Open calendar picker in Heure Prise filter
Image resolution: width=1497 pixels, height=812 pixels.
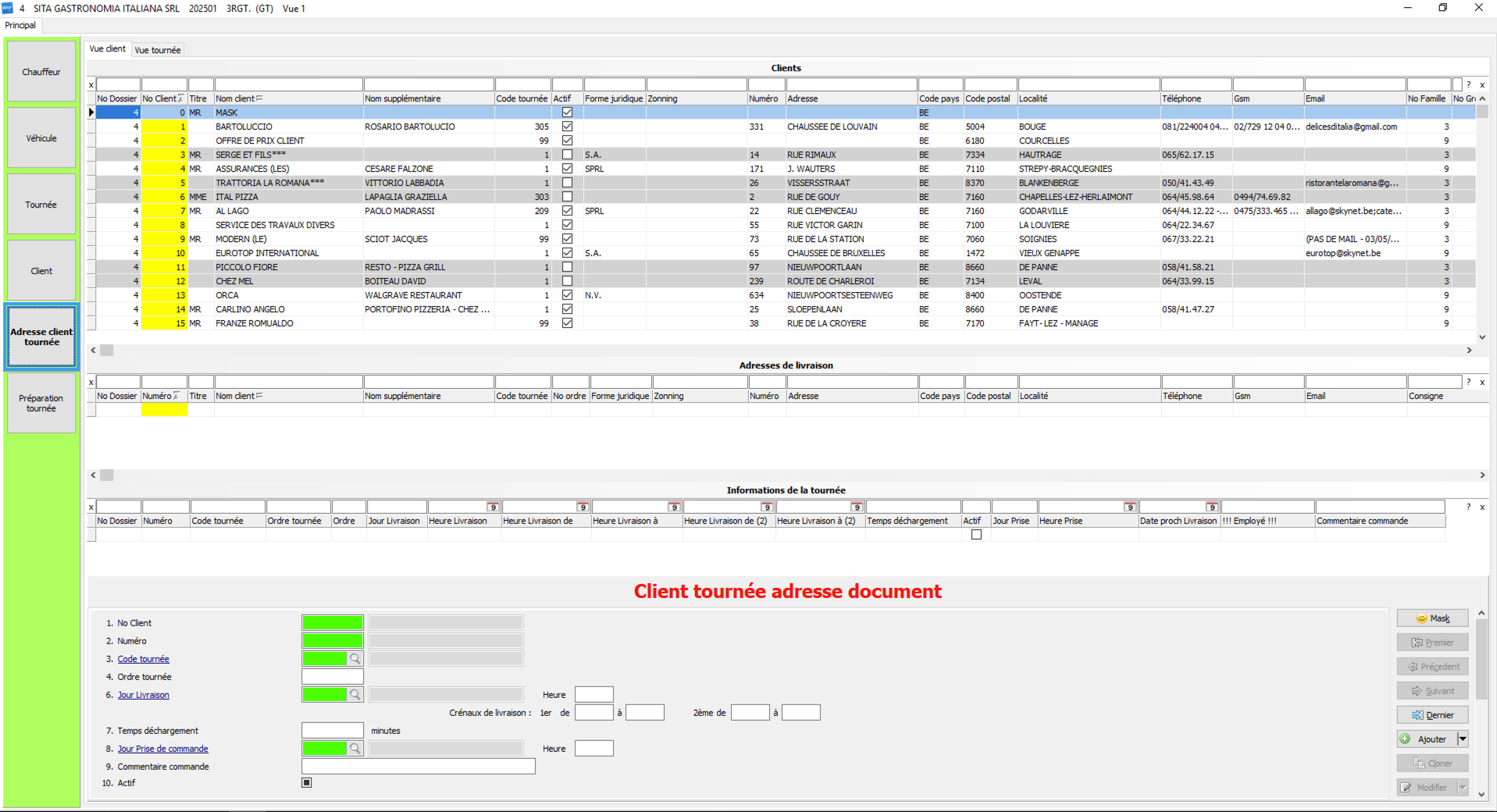(x=1130, y=507)
